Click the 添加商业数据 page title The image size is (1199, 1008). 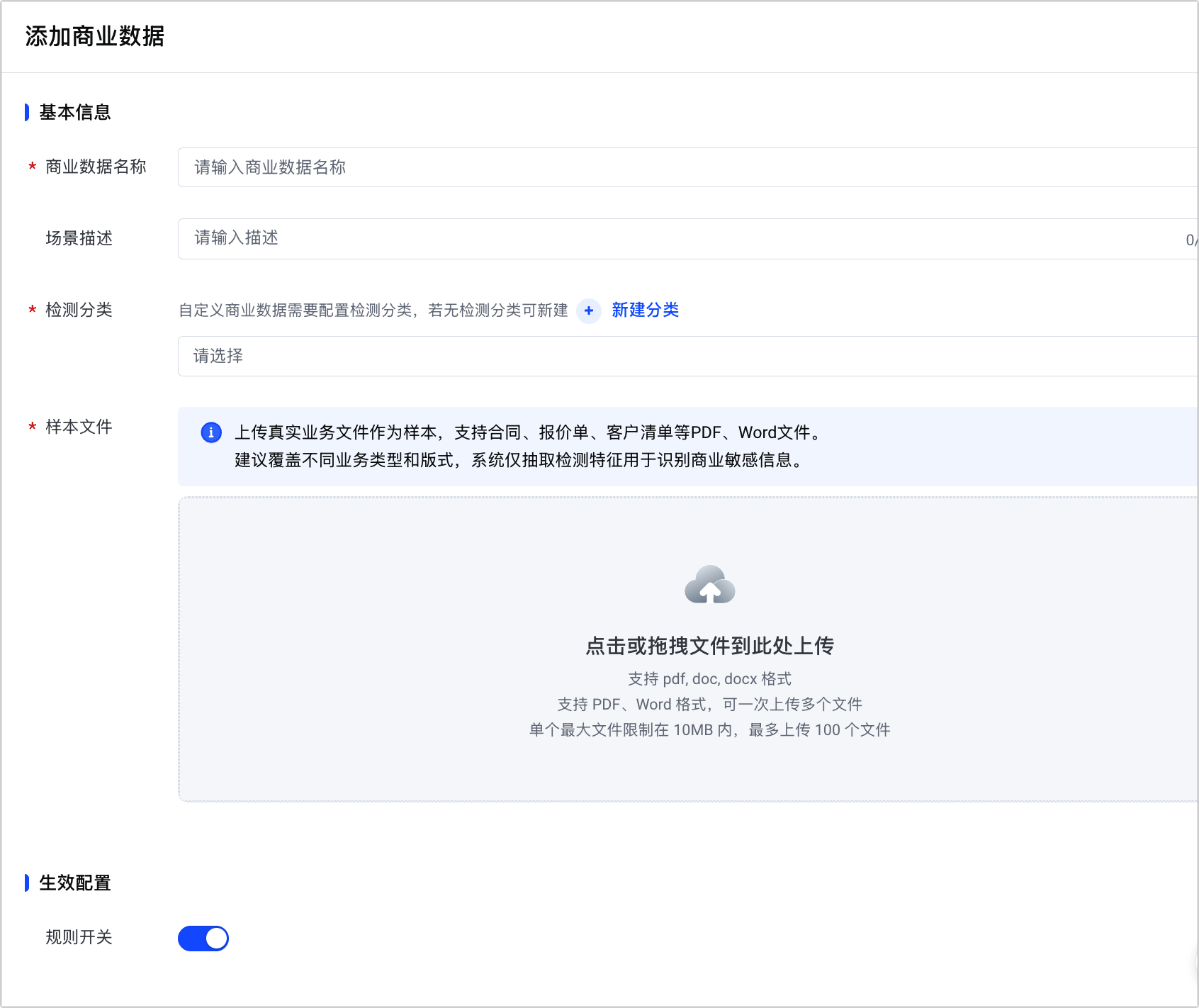95,36
